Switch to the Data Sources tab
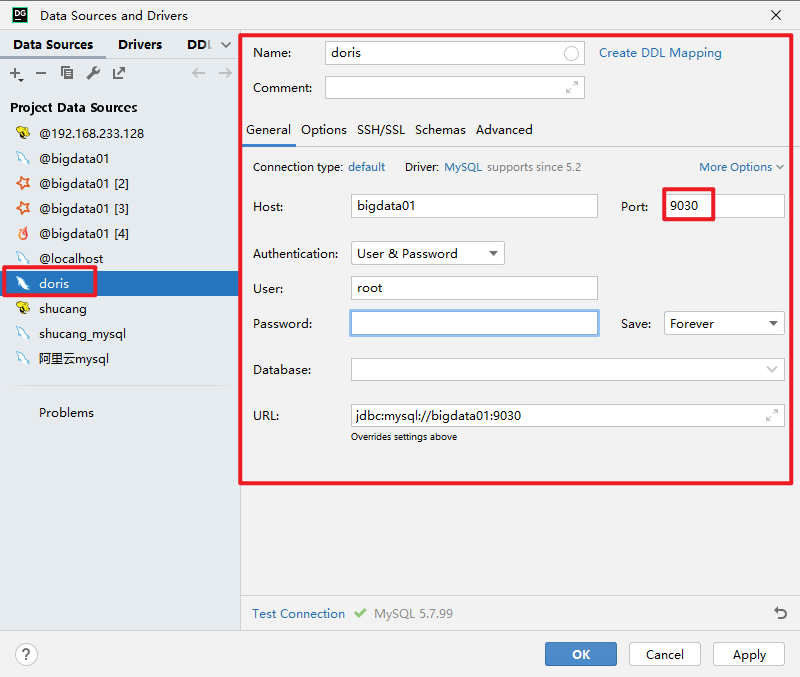 click(53, 44)
